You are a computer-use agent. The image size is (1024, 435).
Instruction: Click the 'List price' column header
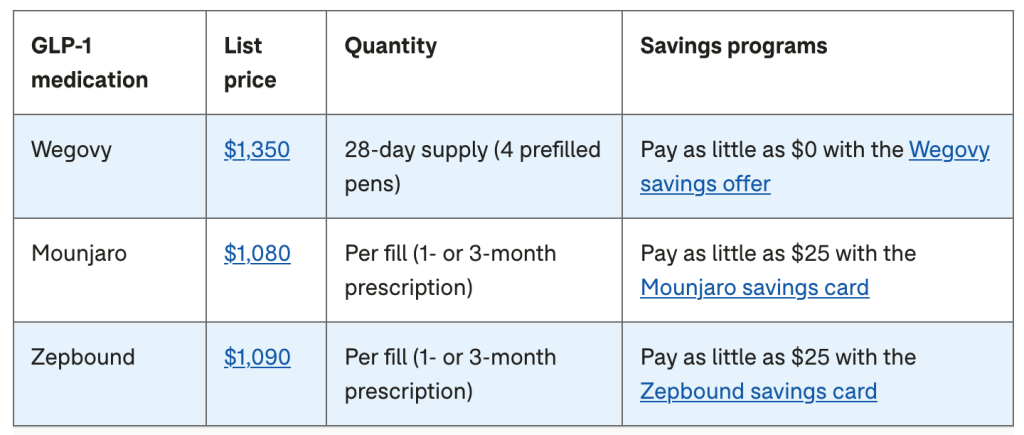click(250, 63)
